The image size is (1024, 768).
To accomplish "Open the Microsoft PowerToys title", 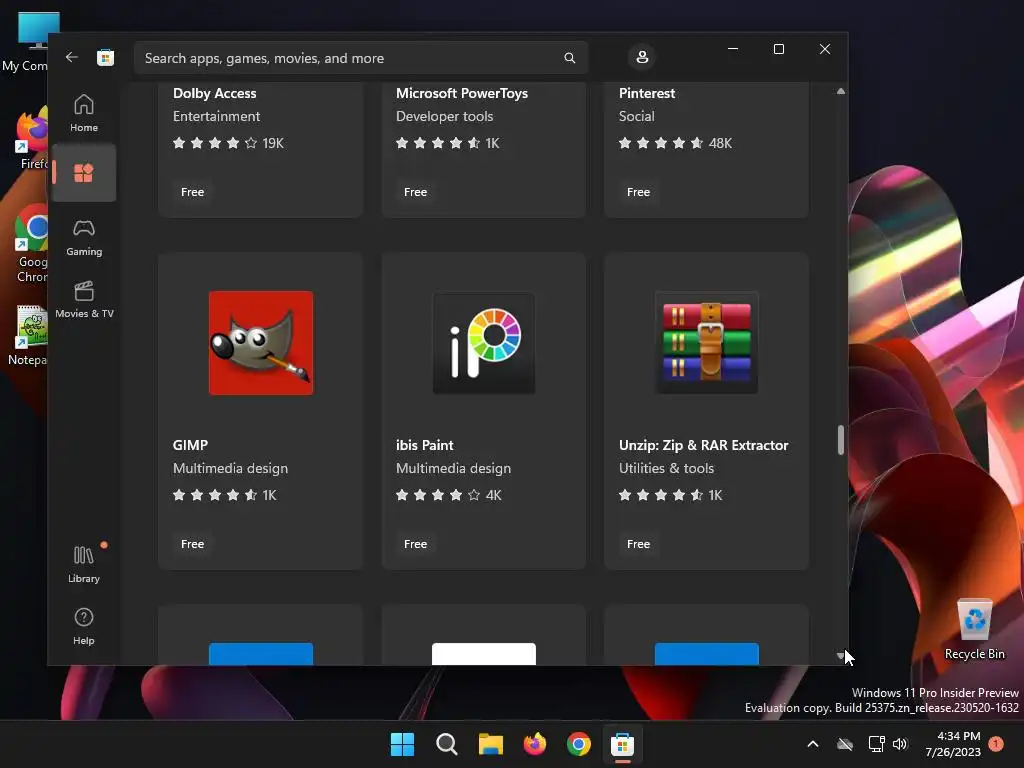I will click(x=462, y=93).
